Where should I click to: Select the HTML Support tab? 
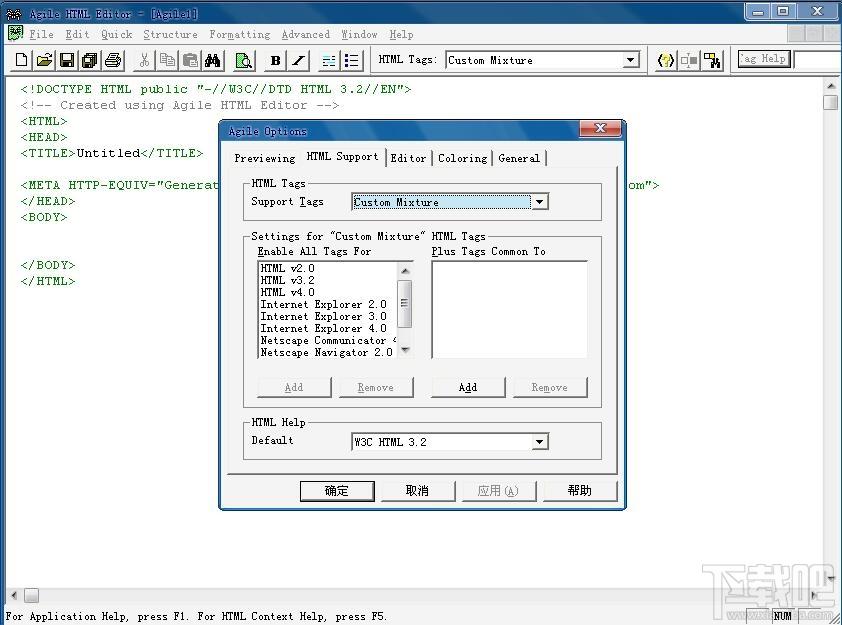click(x=343, y=157)
